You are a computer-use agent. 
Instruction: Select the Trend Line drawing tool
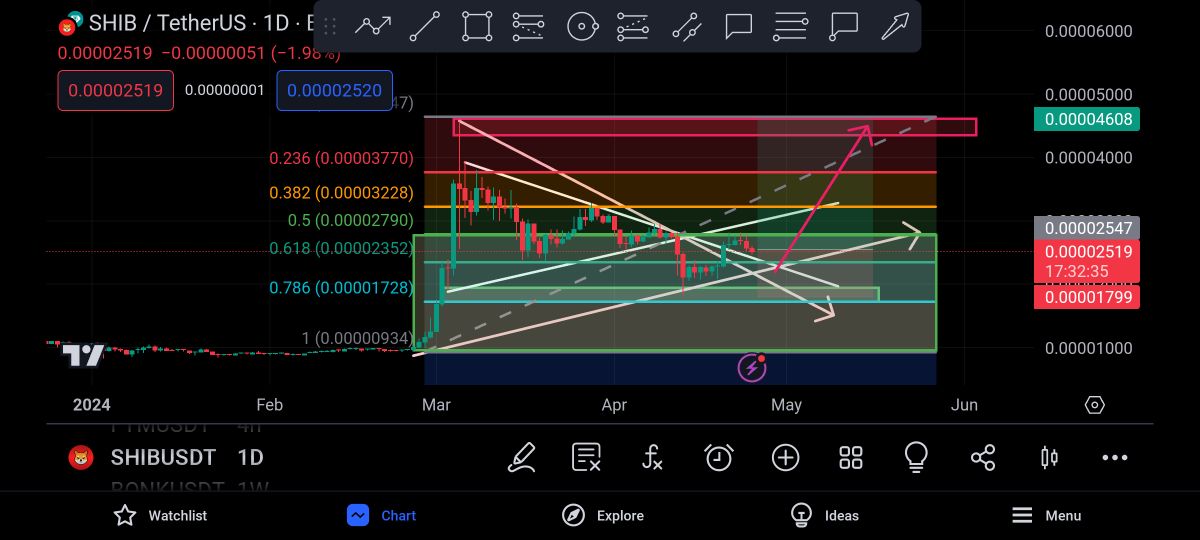click(425, 26)
